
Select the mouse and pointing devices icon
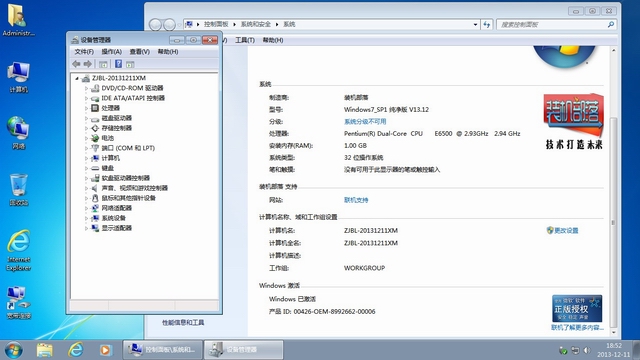[x=95, y=198]
